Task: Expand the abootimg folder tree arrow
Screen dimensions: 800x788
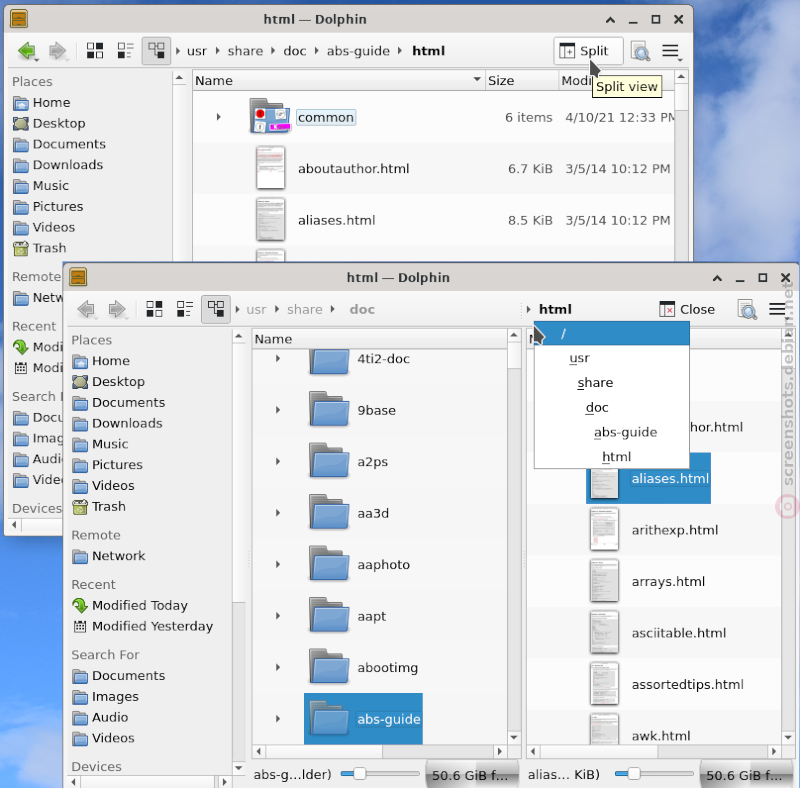Action: [x=278, y=667]
